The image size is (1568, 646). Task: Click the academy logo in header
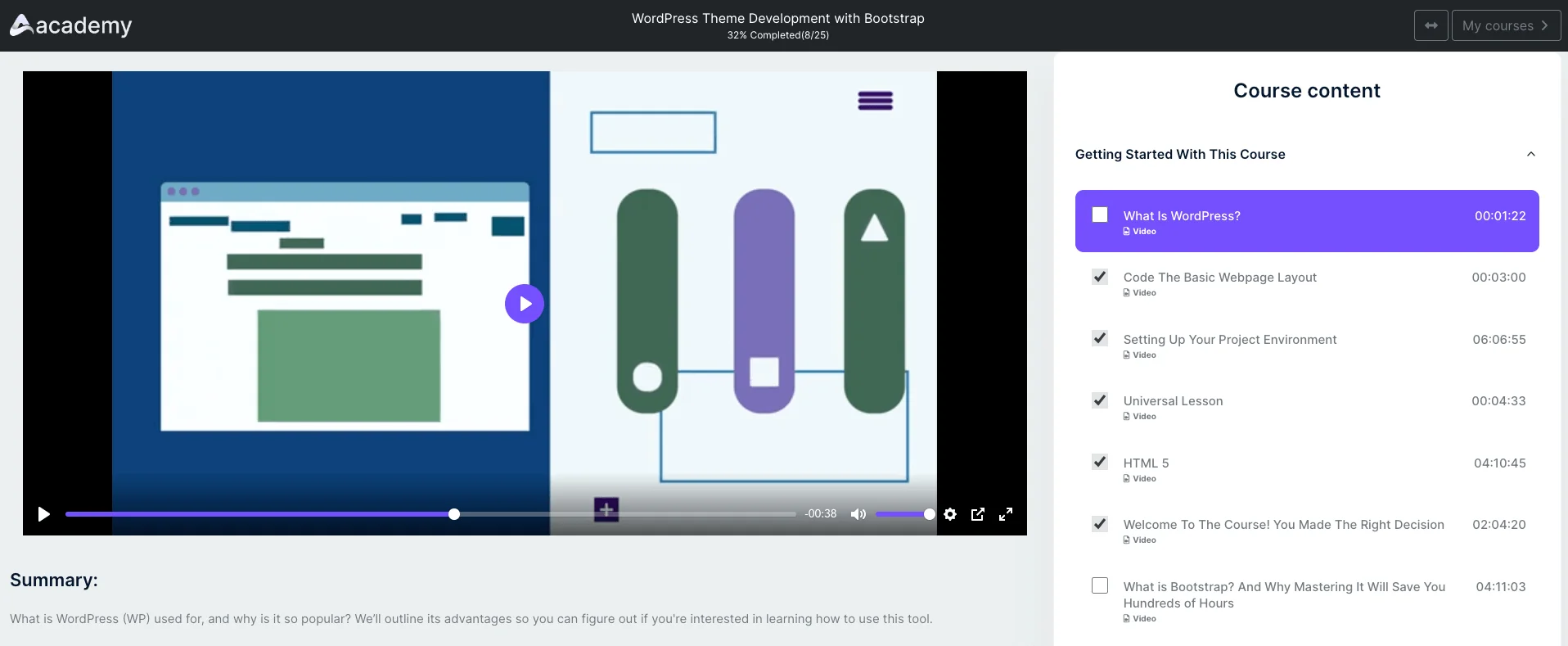(71, 25)
